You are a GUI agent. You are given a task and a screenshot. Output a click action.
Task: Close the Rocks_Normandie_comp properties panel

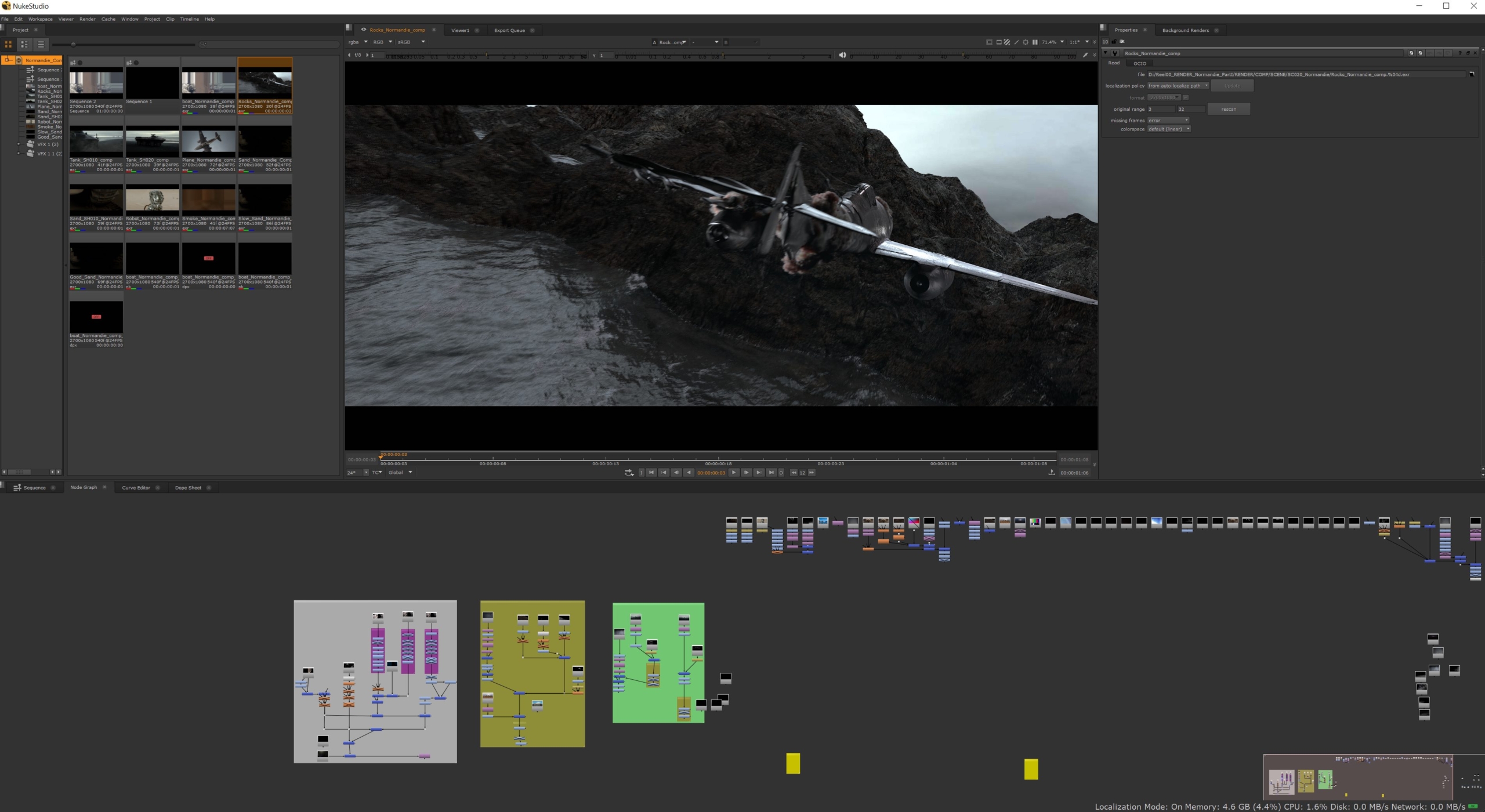(1475, 53)
